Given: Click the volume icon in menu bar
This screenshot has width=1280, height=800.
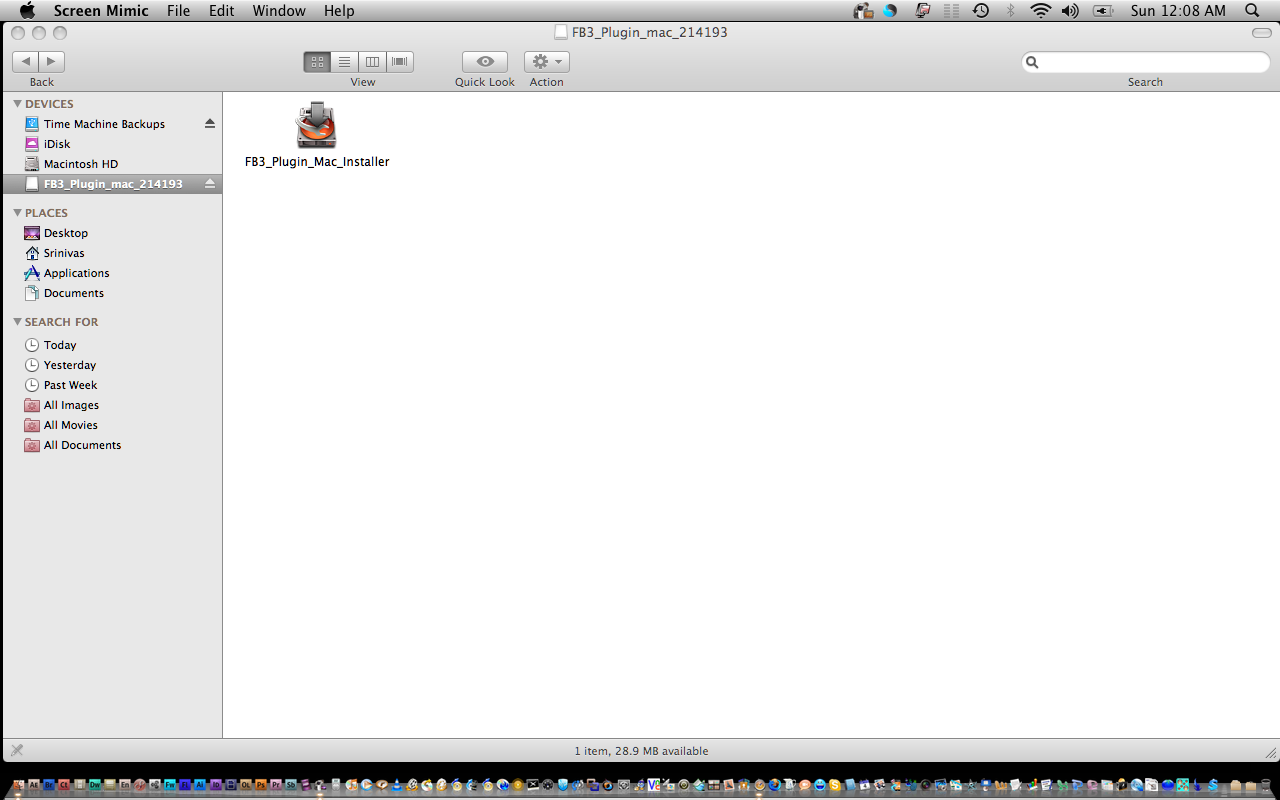Looking at the screenshot, I should coord(1070,11).
